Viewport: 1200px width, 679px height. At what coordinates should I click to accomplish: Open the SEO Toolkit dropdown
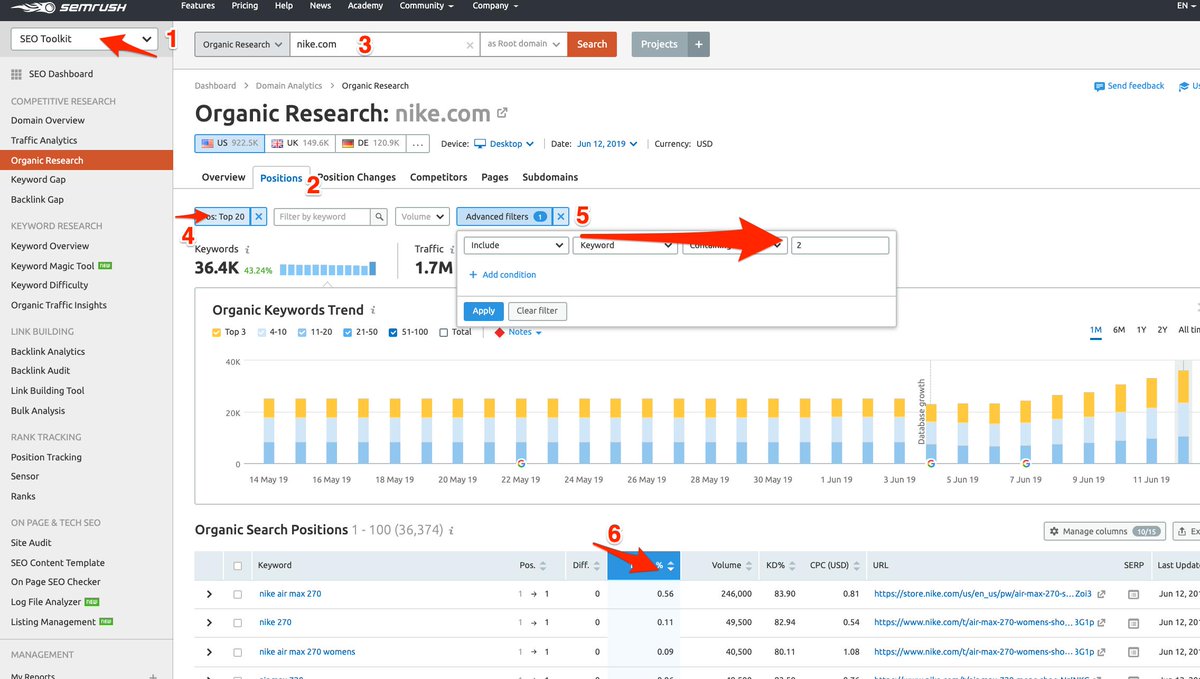coord(84,39)
